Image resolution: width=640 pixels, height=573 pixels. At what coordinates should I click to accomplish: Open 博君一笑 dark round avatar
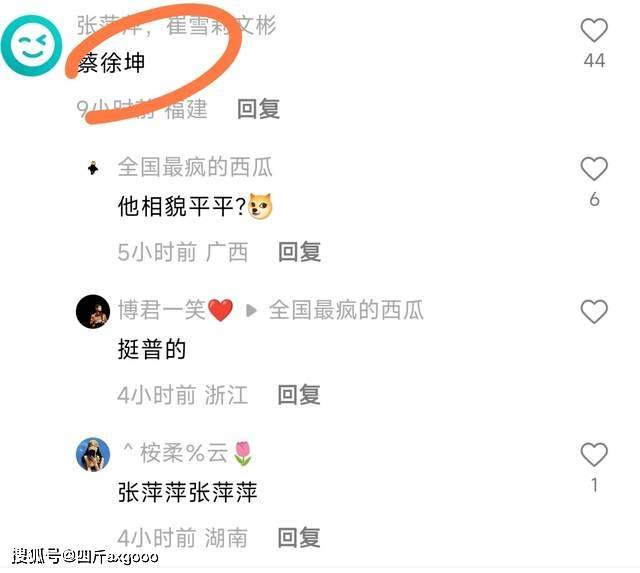93,311
